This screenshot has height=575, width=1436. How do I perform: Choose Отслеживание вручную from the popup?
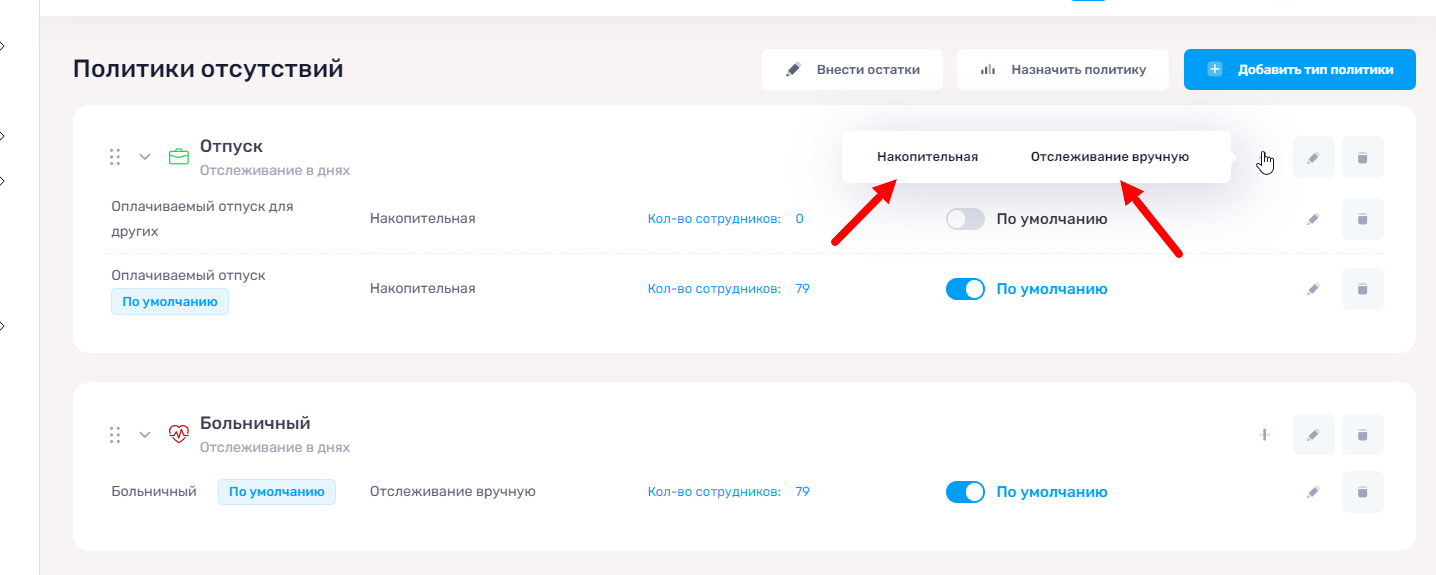1110,157
